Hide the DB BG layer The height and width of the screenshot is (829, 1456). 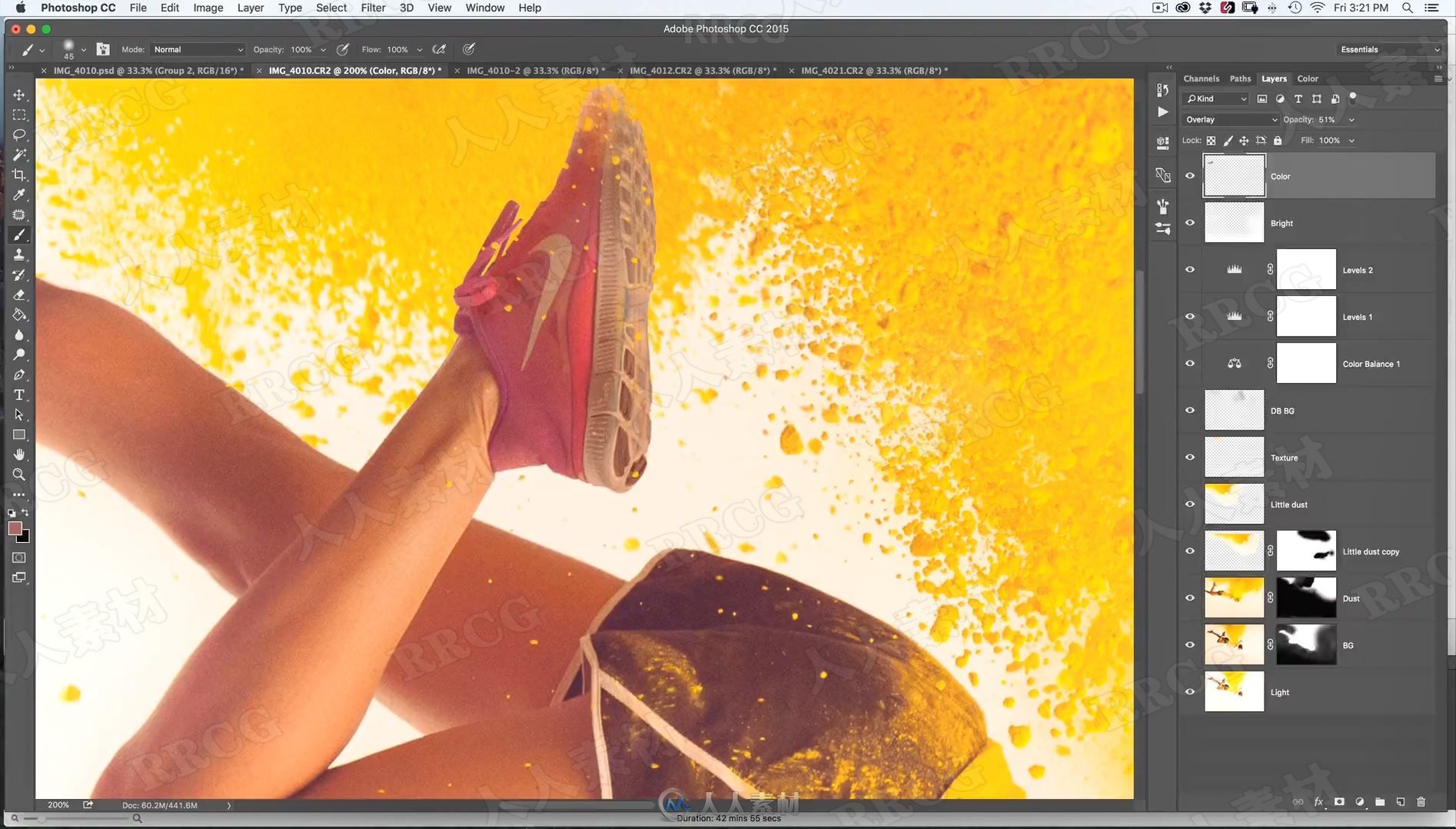[1190, 411]
